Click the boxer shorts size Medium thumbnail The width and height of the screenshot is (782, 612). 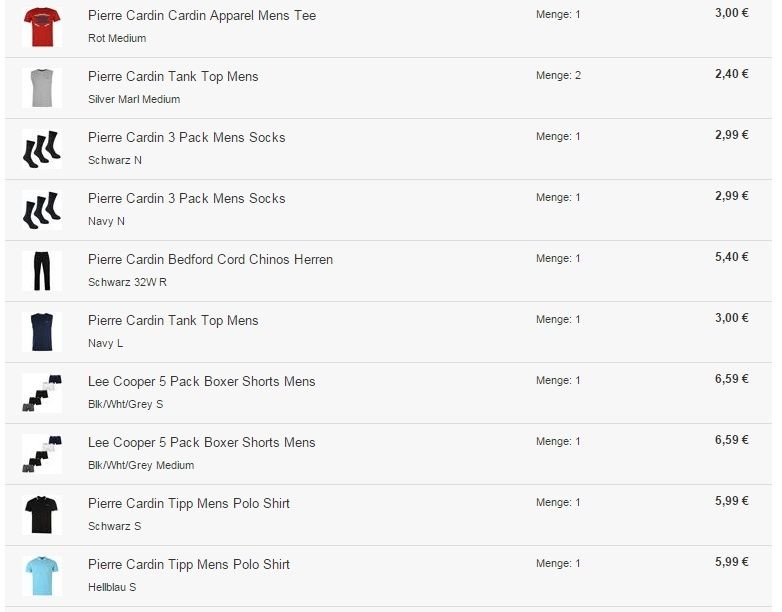pyautogui.click(x=41, y=454)
